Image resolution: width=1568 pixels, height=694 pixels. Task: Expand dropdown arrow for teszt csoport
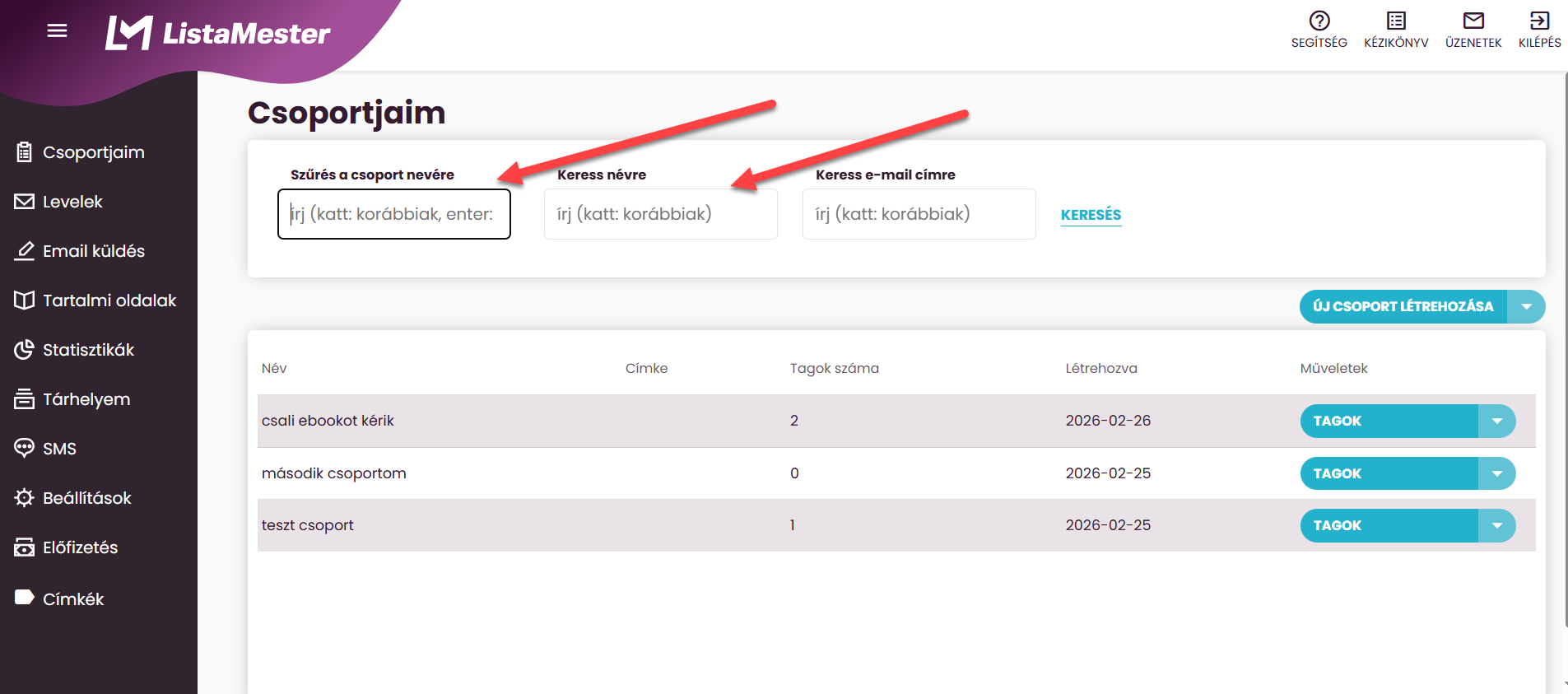point(1497,525)
